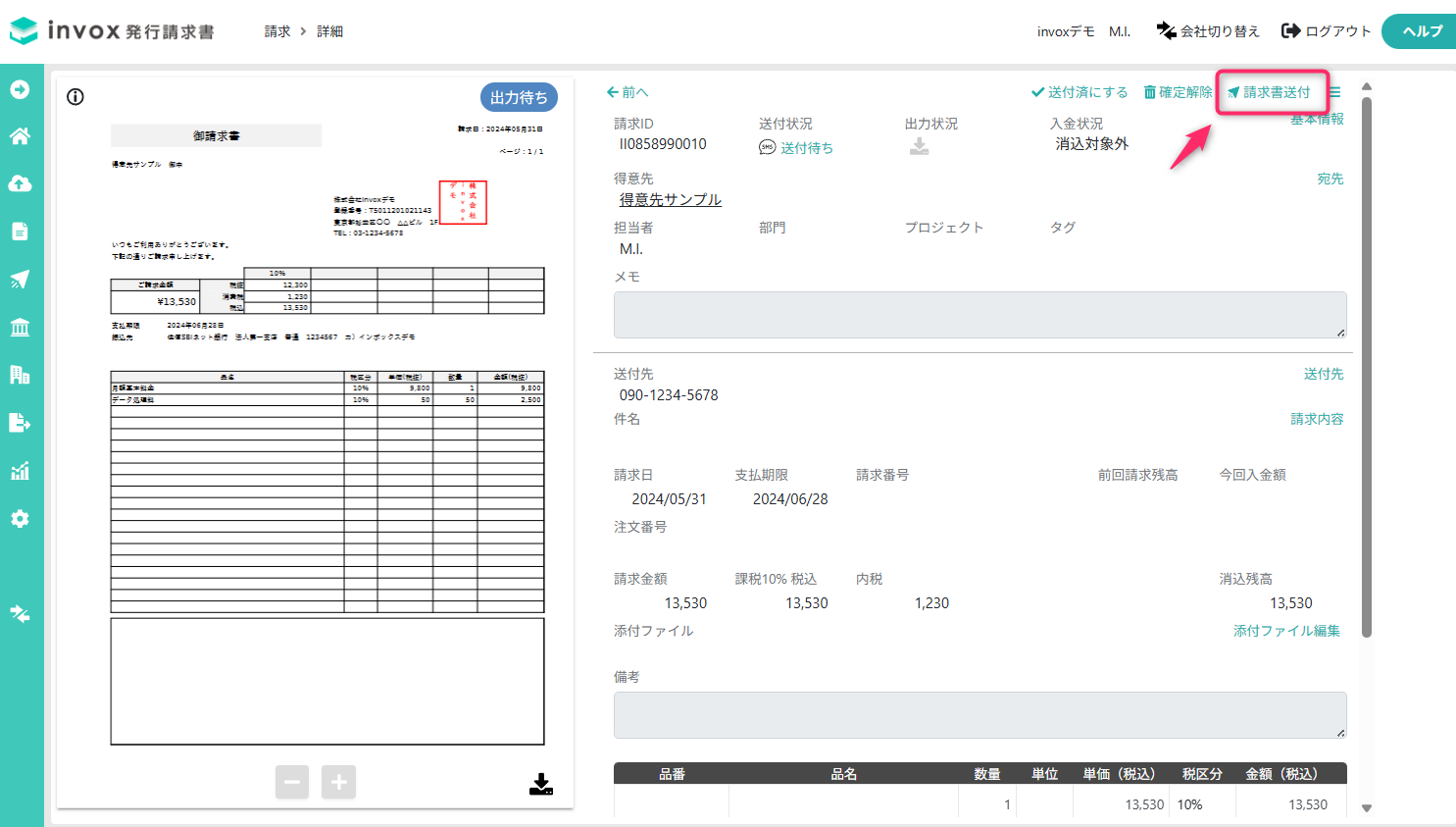Image resolution: width=1456 pixels, height=827 pixels.
Task: Jump to 送付先 section link
Action: pos(1324,374)
